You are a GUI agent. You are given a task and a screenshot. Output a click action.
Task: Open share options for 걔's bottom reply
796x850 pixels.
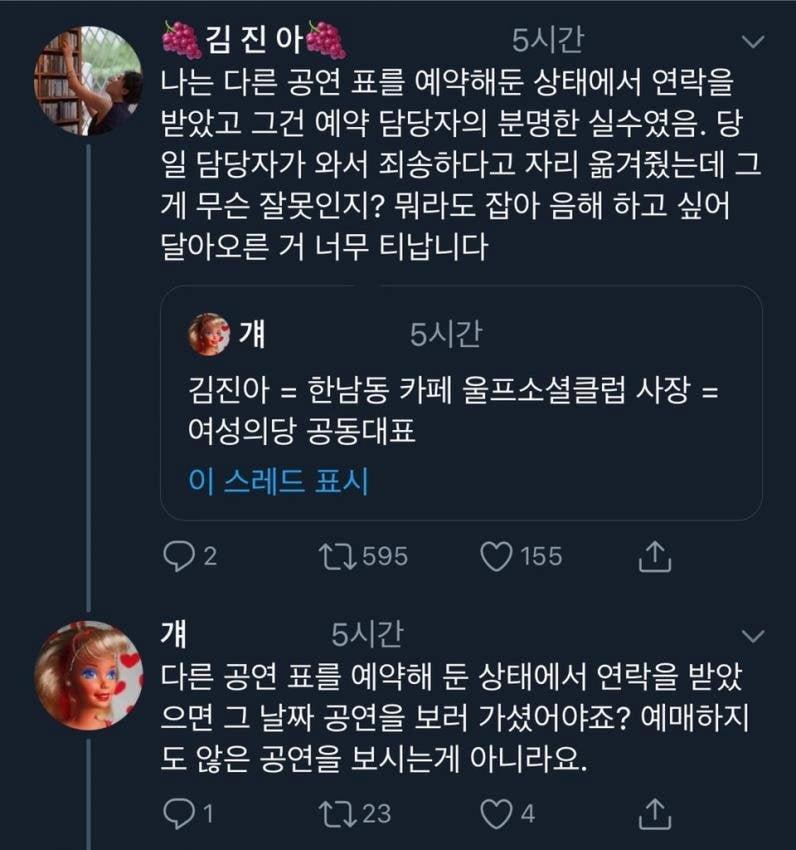[x=652, y=813]
